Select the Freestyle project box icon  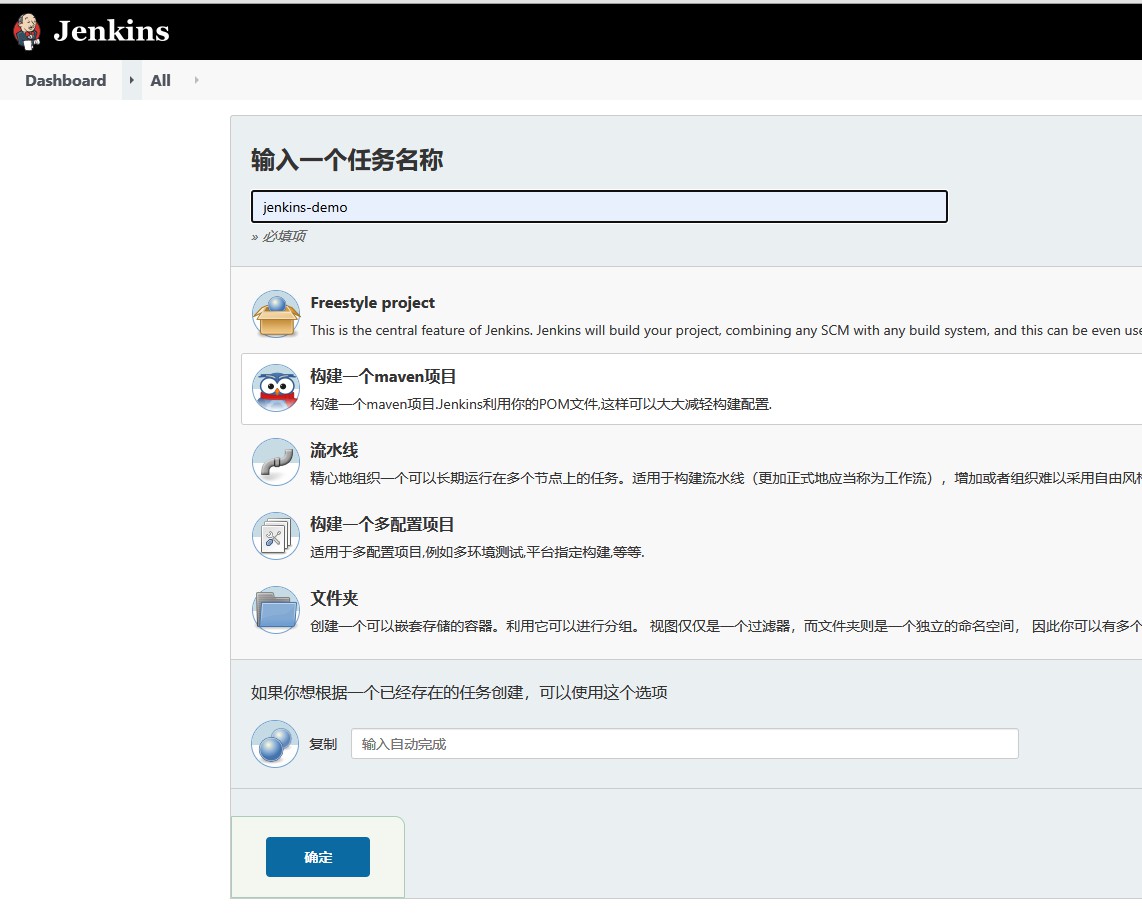pyautogui.click(x=276, y=314)
